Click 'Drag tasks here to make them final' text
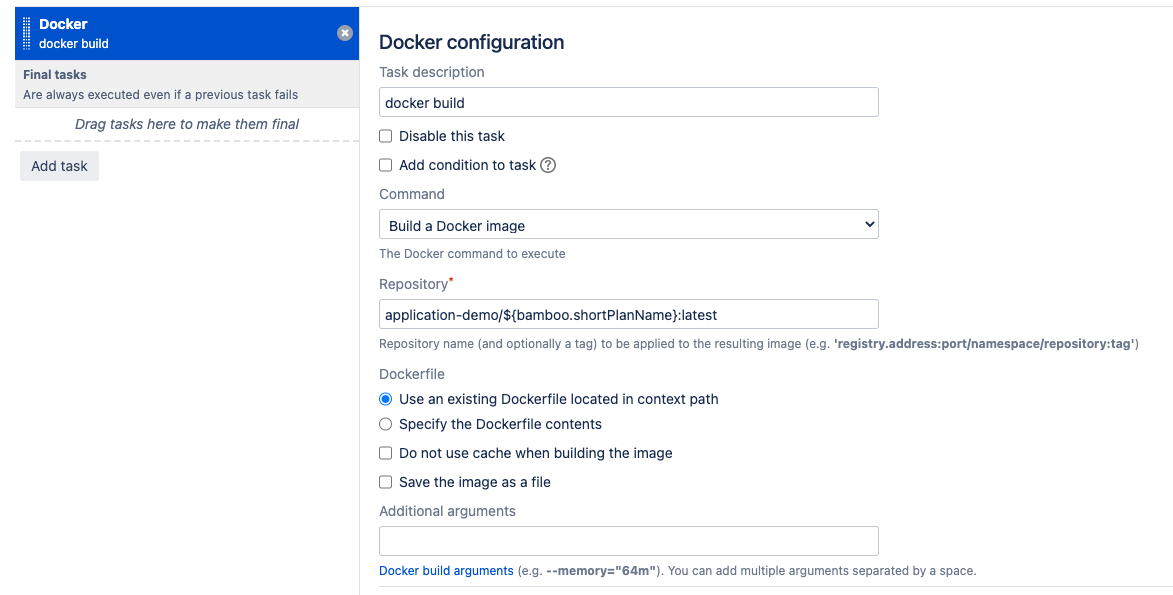Screen dimensions: 1173x595 187,124
